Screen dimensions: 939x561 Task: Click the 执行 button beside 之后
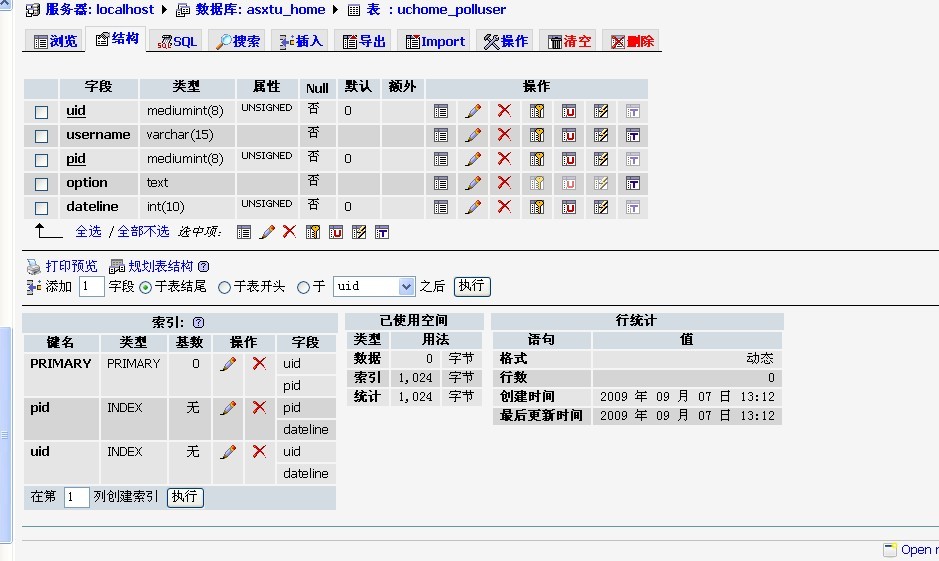[x=472, y=286]
